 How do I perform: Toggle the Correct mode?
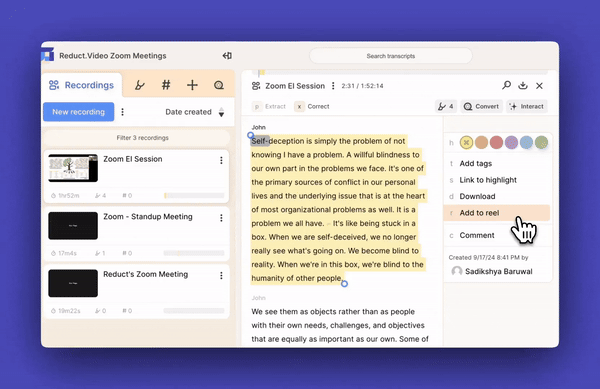pos(312,106)
